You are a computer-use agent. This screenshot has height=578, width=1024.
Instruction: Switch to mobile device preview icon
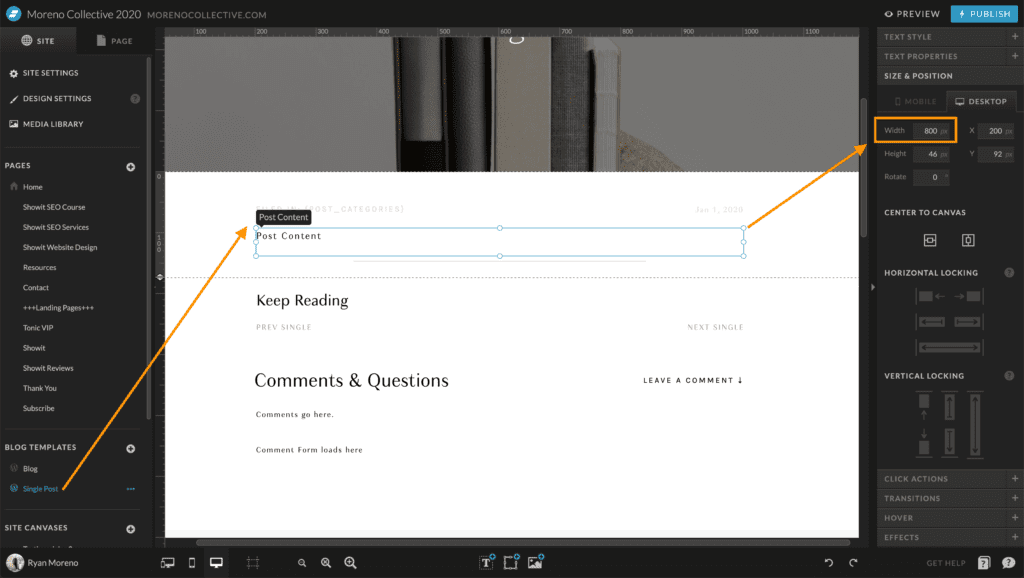click(191, 562)
